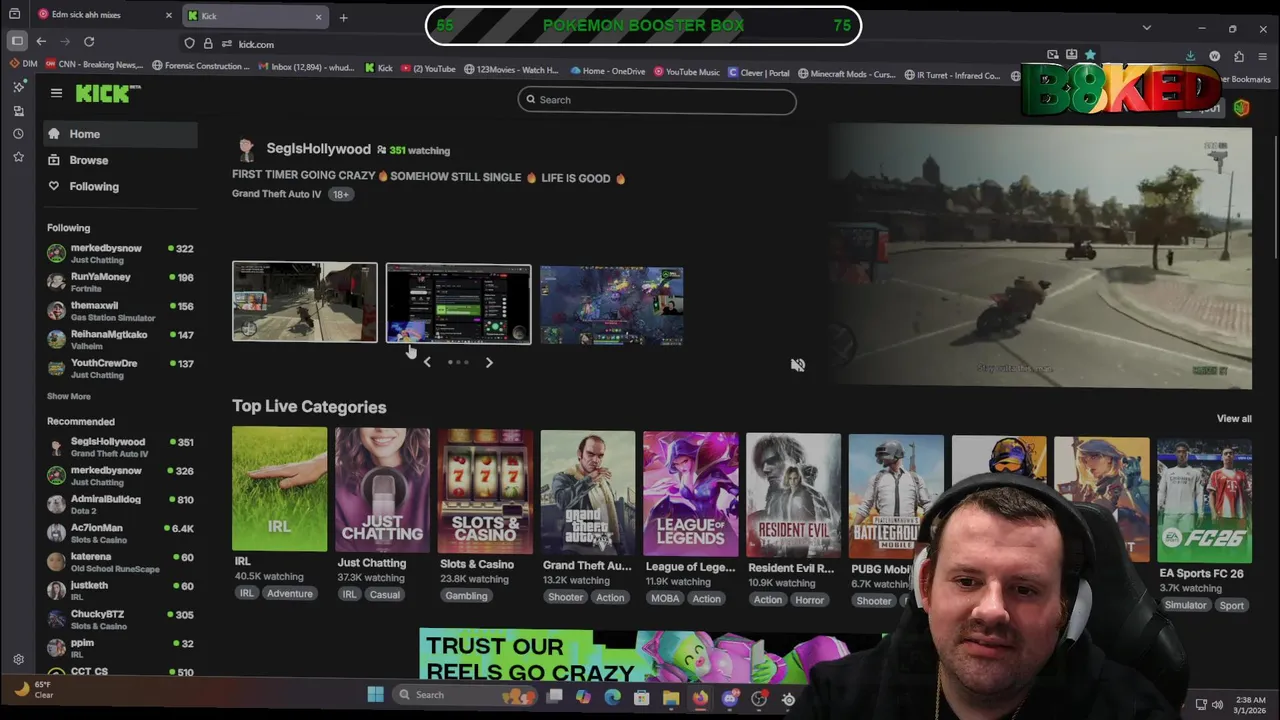Click the Gambling tag under Slots & Casino

point(466,596)
